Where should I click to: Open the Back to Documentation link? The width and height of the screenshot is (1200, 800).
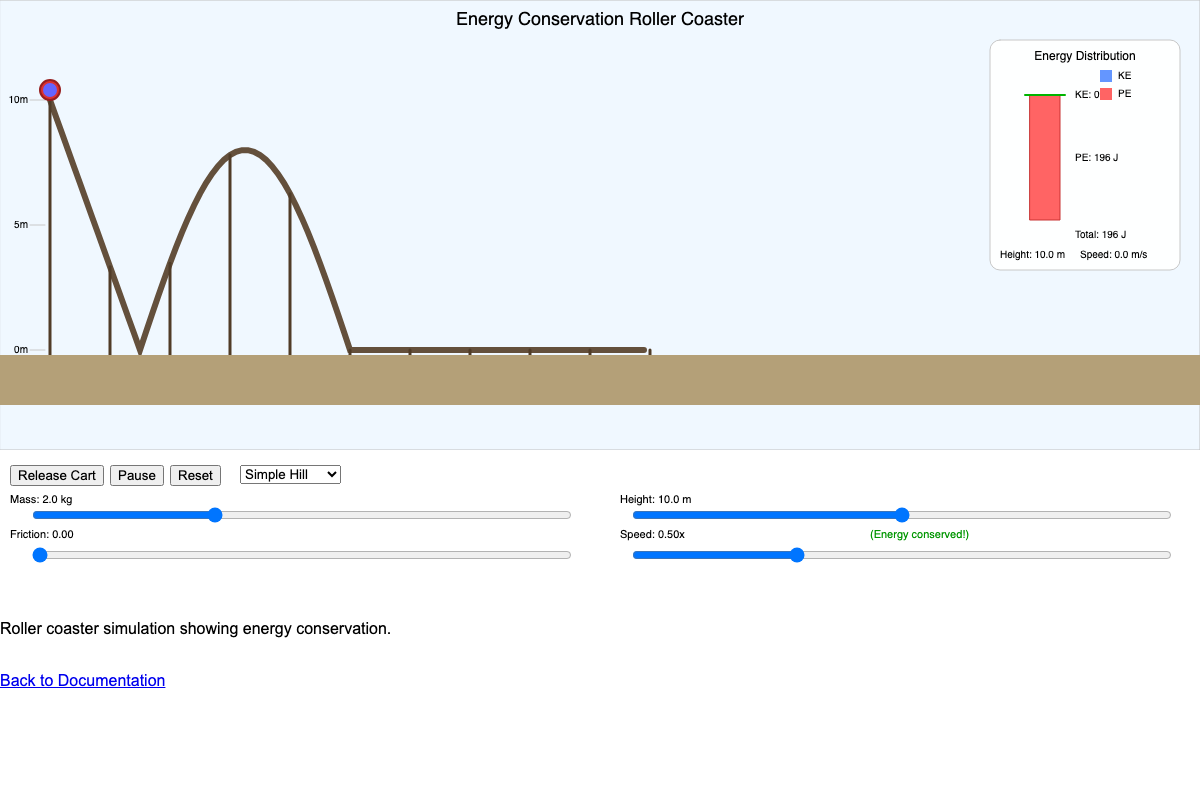coord(82,680)
